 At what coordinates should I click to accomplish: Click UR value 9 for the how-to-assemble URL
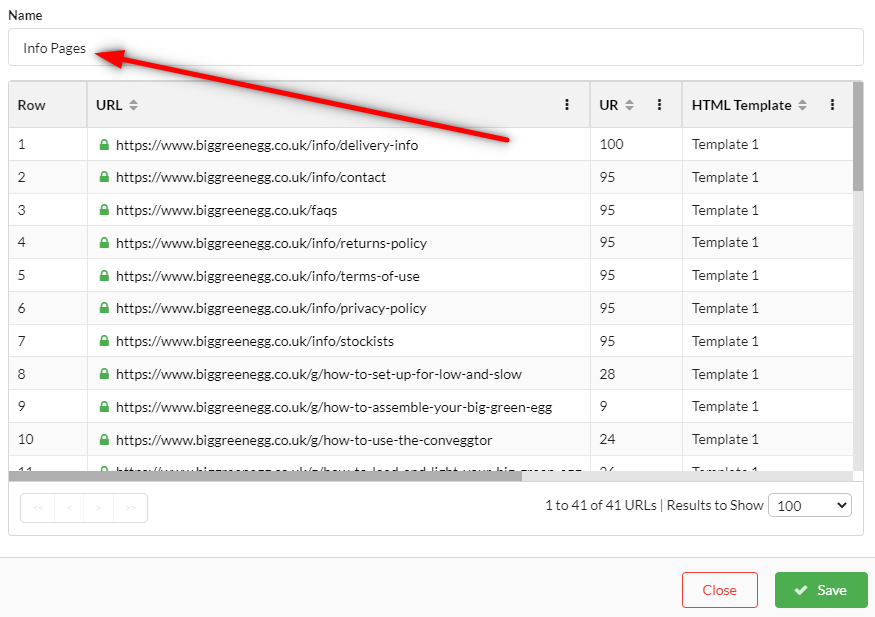click(603, 407)
